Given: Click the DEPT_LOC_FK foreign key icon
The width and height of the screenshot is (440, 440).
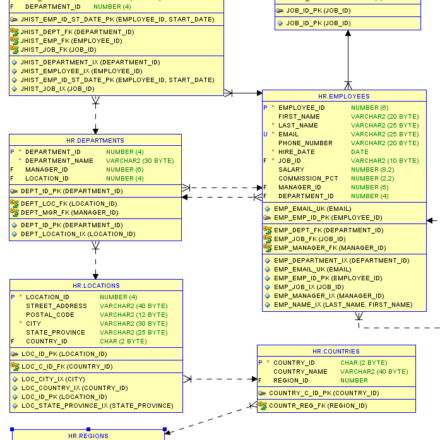Looking at the screenshot, I should click(14, 204).
